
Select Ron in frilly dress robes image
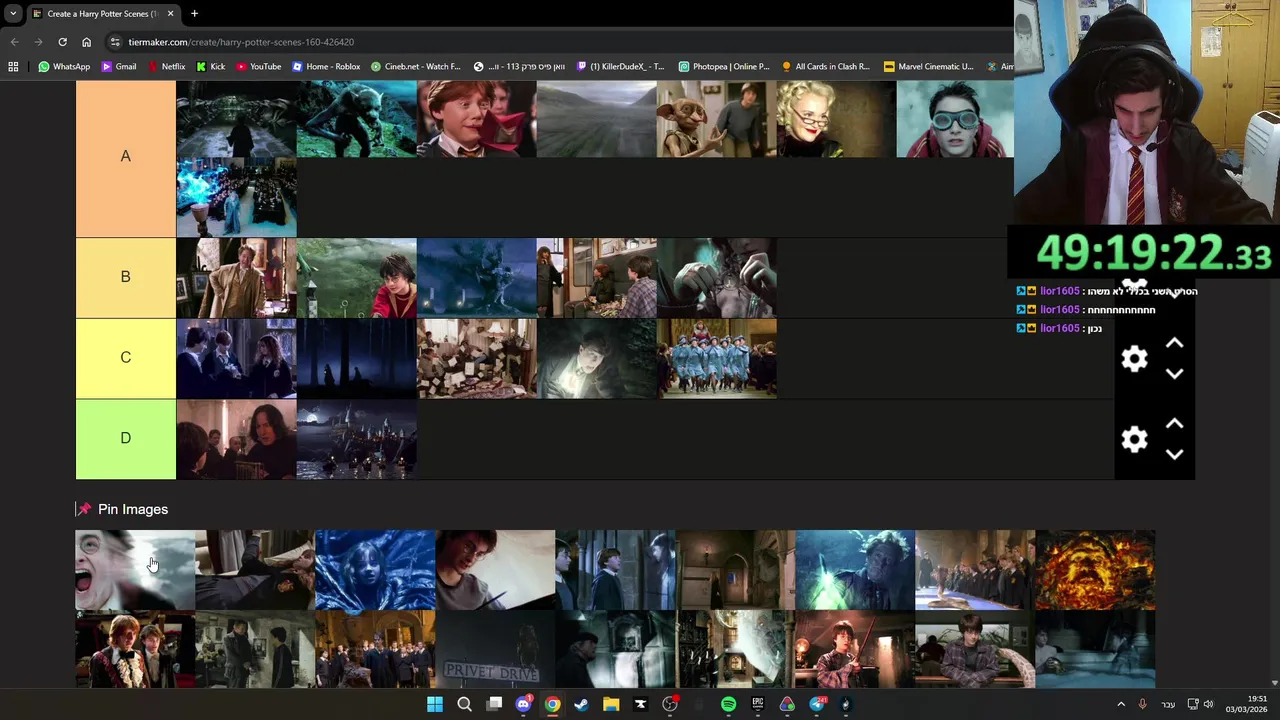pyautogui.click(x=135, y=649)
